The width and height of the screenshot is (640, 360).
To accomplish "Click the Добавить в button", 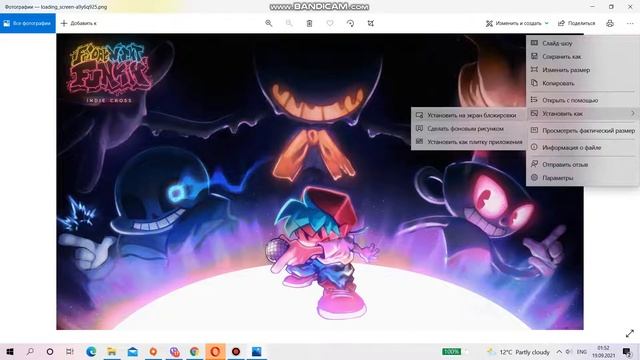I will pyautogui.click(x=78, y=23).
